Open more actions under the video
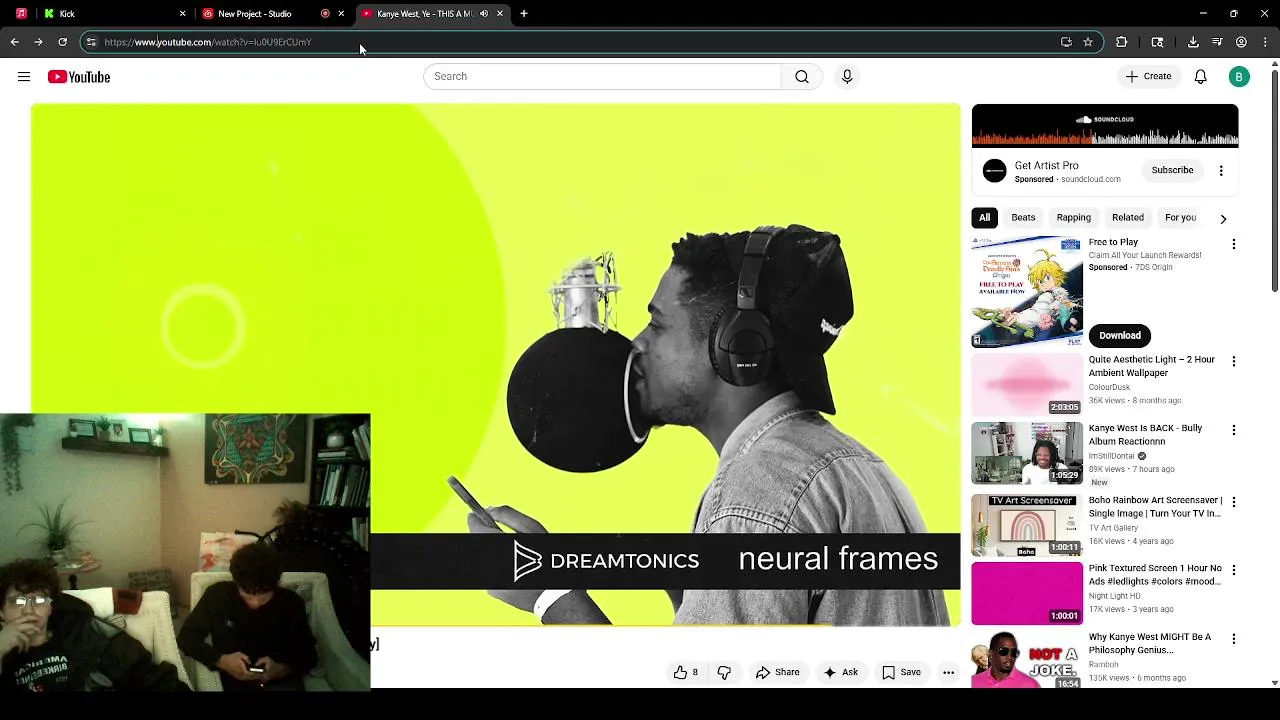Viewport: 1280px width, 720px height. (948, 673)
